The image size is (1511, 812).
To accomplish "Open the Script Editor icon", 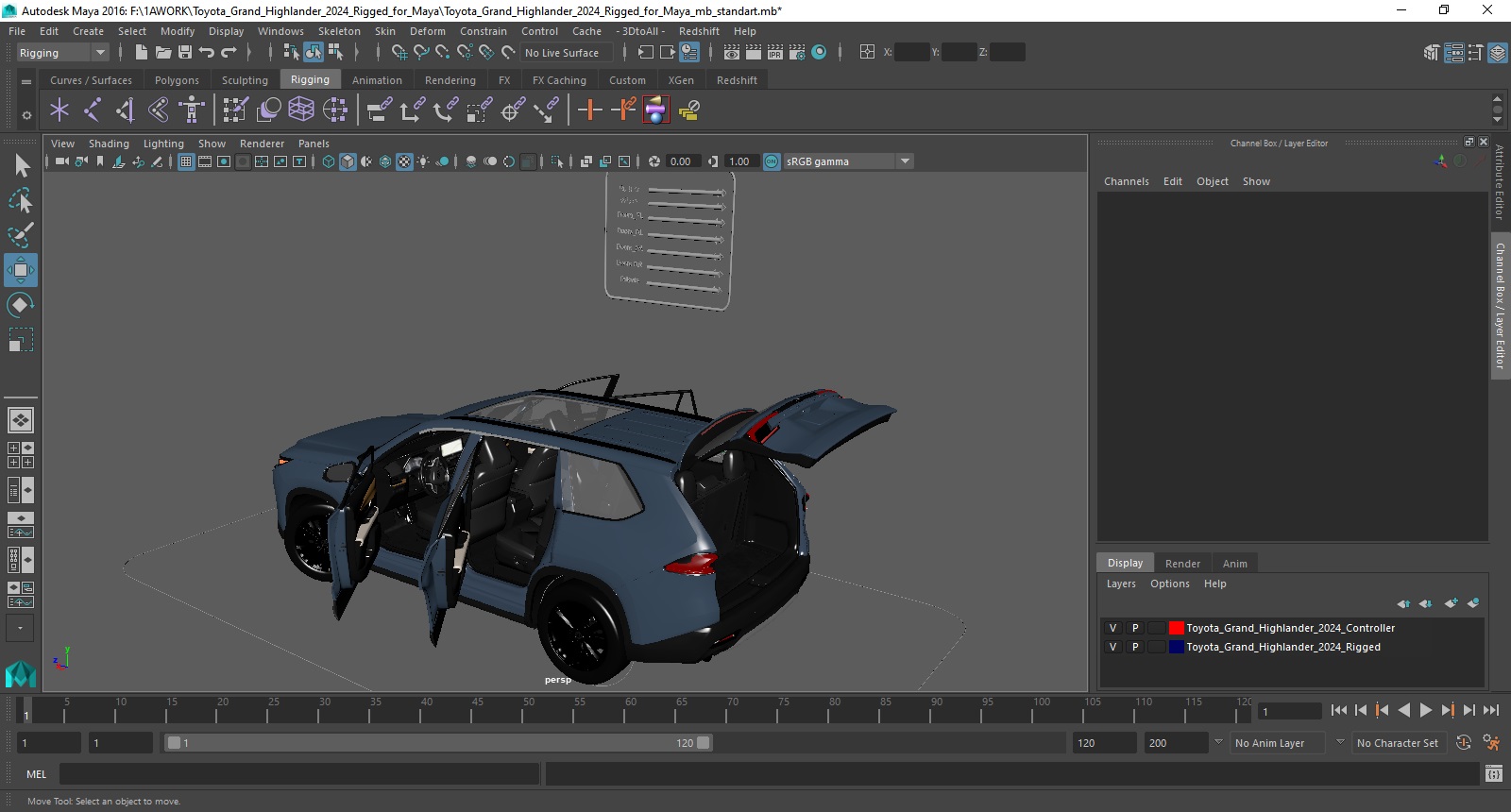I will (1493, 774).
